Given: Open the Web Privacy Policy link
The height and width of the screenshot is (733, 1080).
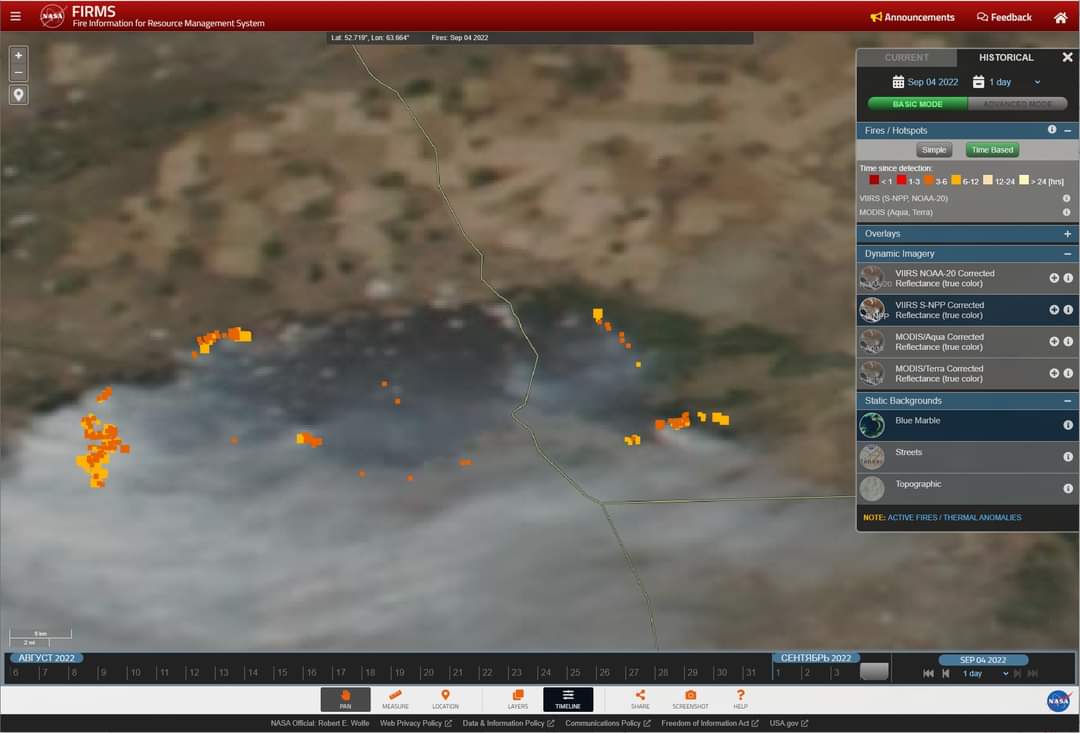Looking at the screenshot, I should [415, 723].
